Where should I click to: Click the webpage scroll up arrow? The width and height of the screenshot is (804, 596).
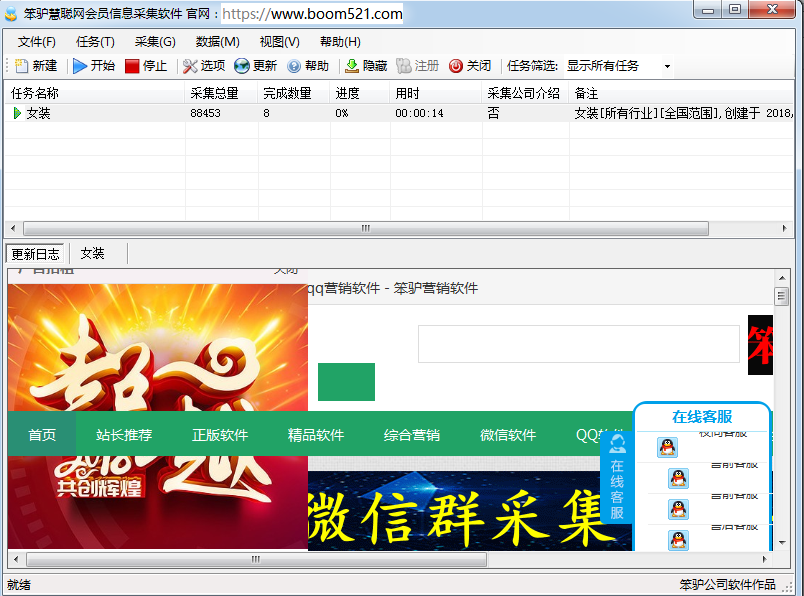coord(782,278)
